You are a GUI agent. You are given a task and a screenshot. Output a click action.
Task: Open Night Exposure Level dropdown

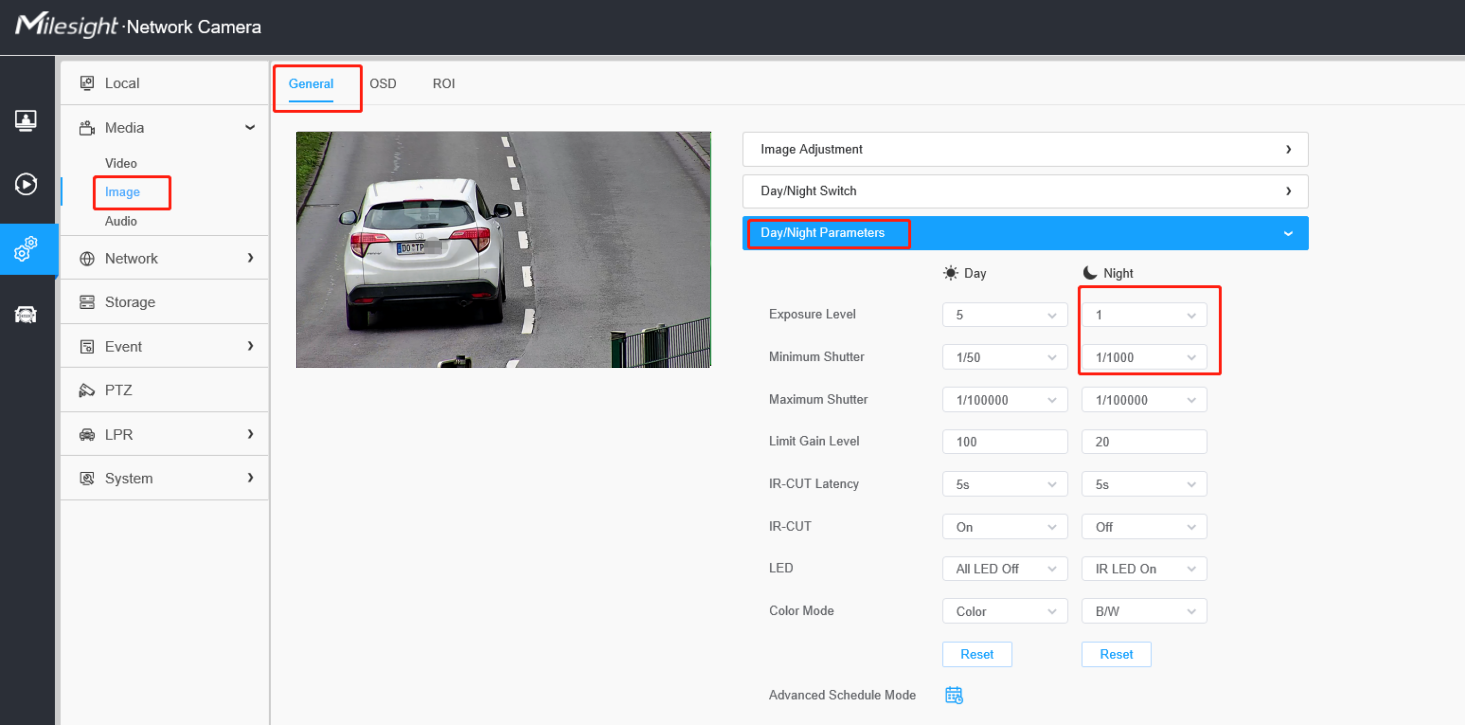coord(1144,315)
